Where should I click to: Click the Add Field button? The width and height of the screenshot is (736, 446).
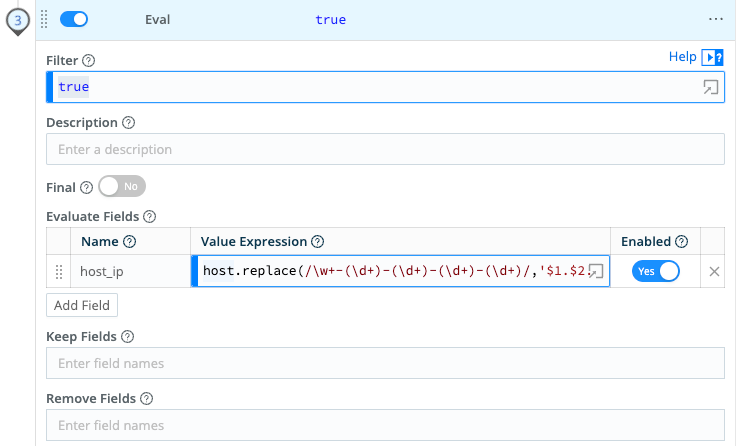[x=82, y=305]
